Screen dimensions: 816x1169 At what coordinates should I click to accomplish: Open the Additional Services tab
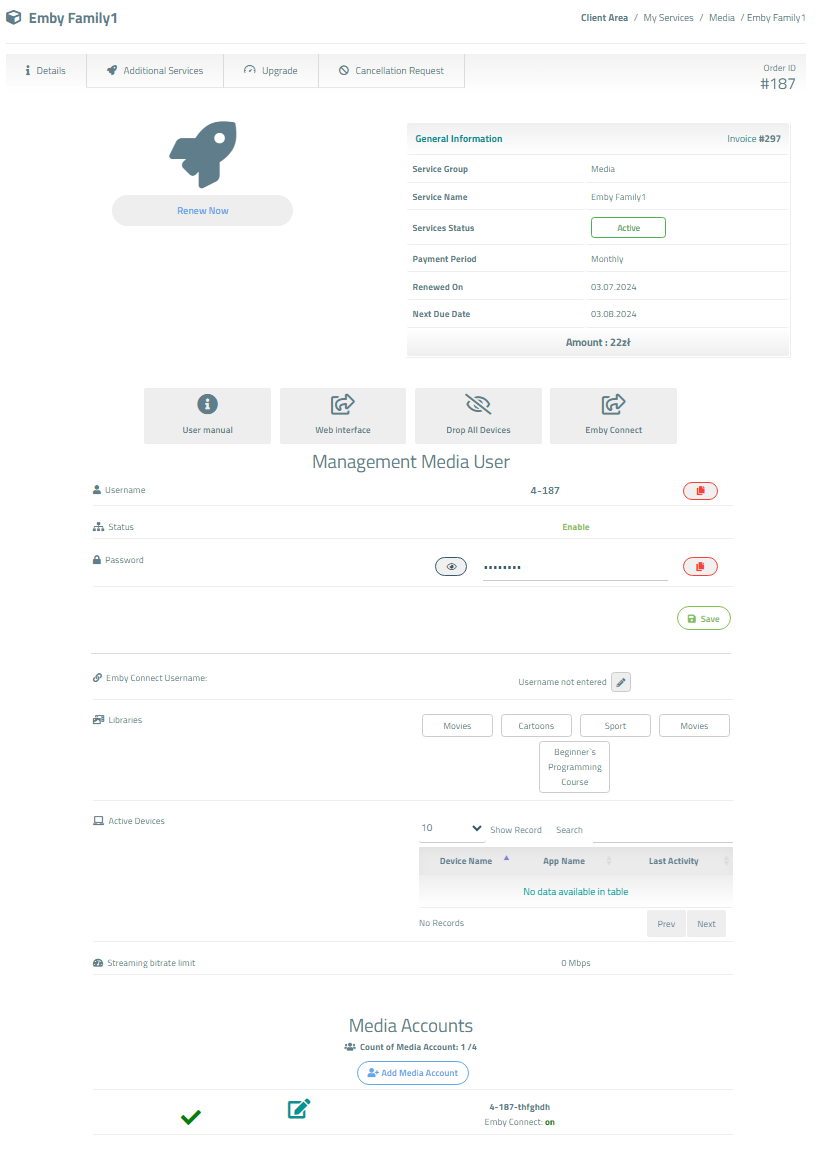[155, 71]
